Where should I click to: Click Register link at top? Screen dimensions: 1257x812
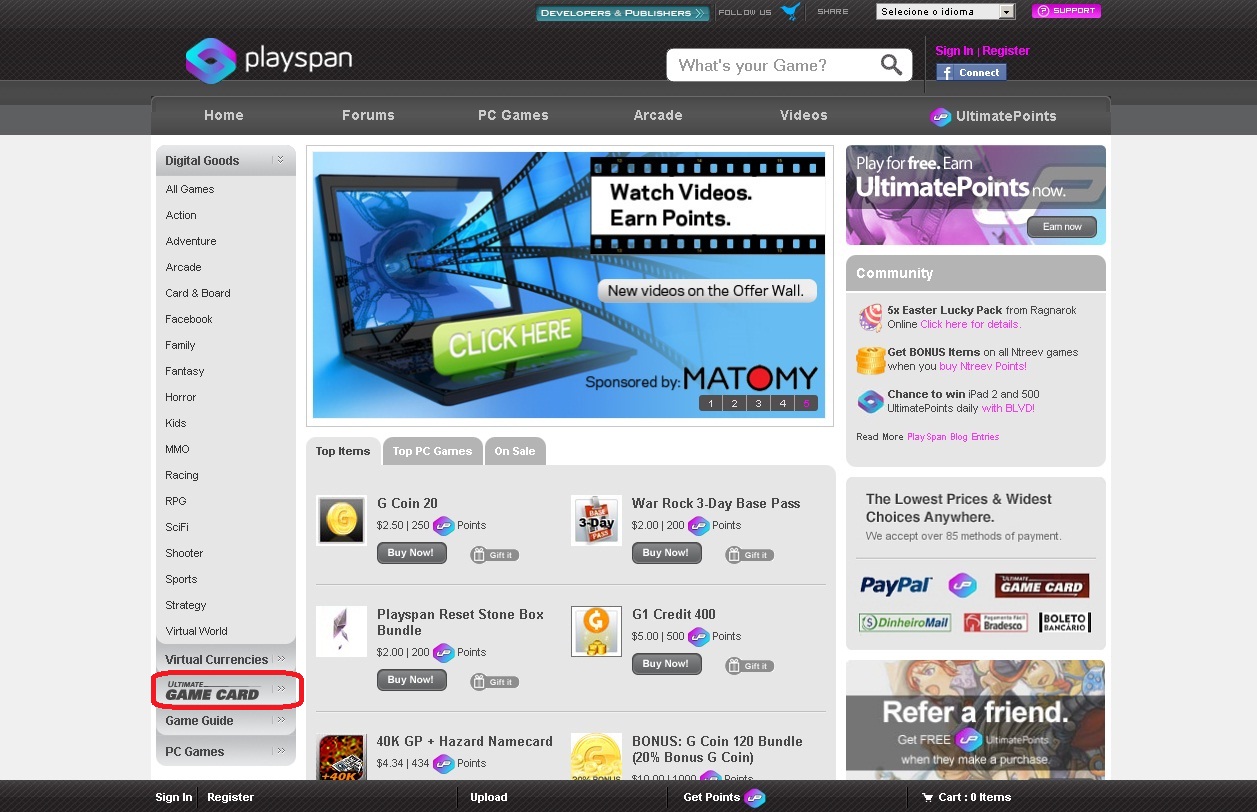[x=1006, y=51]
